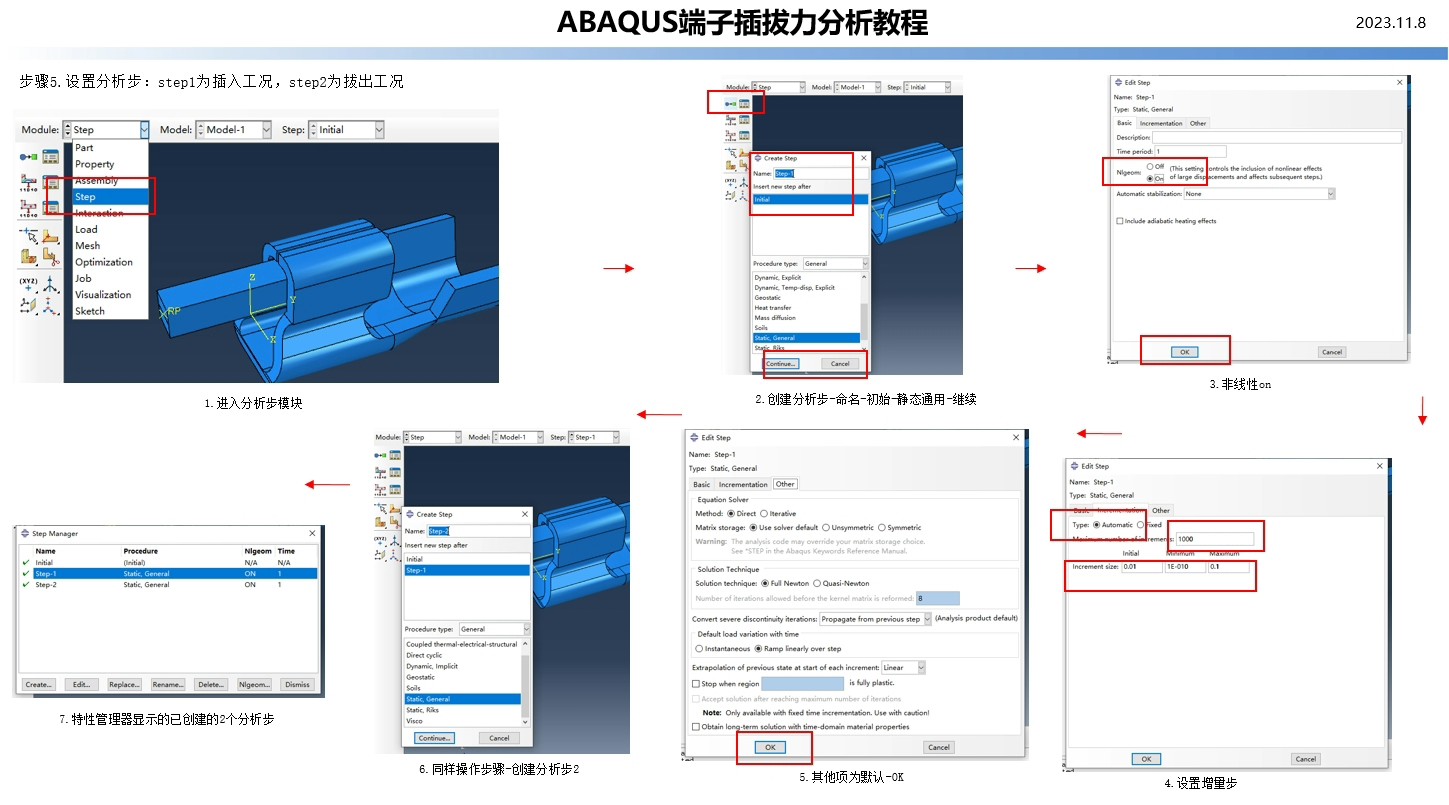This screenshot has width=1449, height=805.
Task: Select Nlgeom On radio button
Action: click(x=1150, y=178)
